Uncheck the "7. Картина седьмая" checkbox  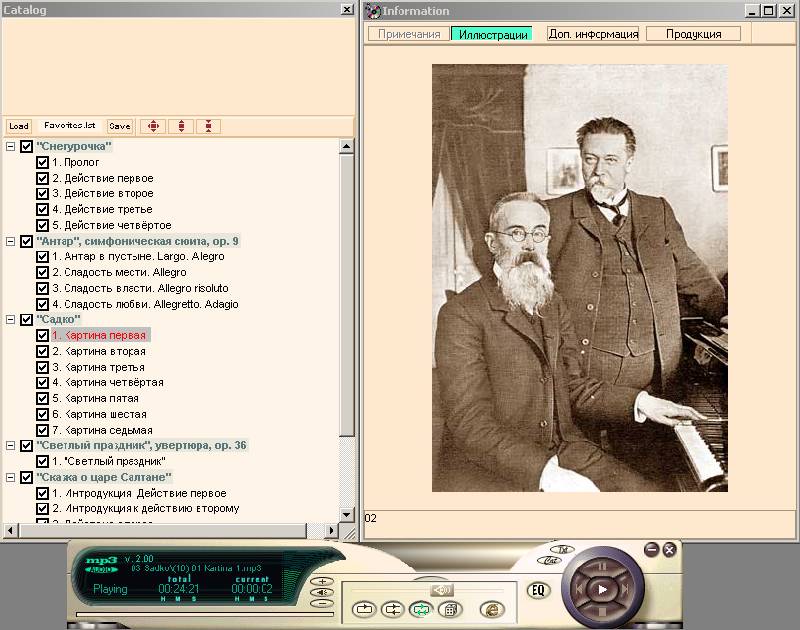click(x=42, y=430)
